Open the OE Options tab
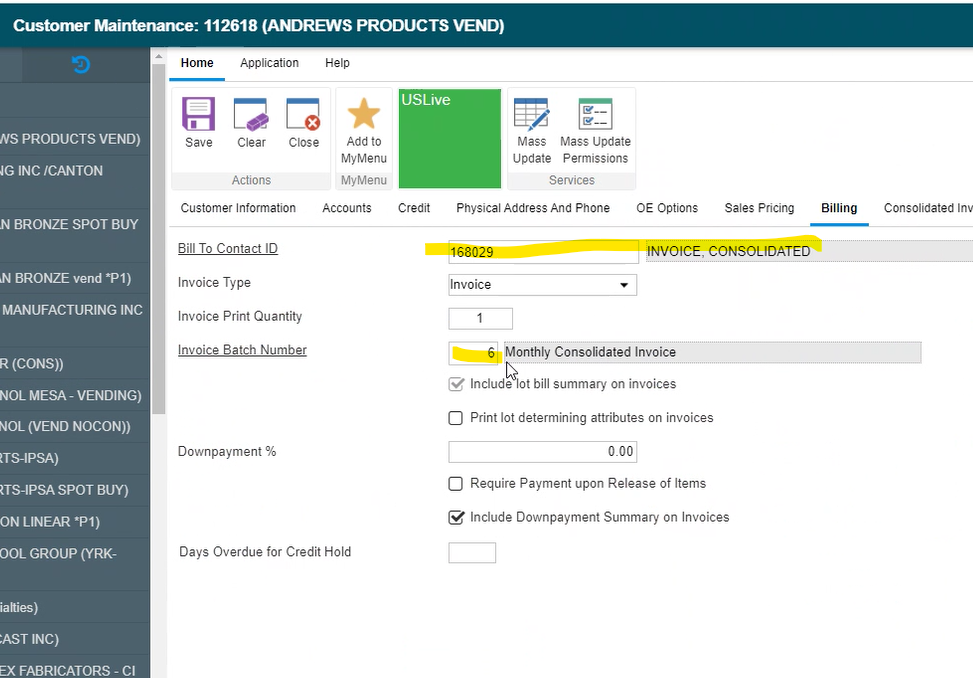This screenshot has height=678, width=973. point(667,208)
